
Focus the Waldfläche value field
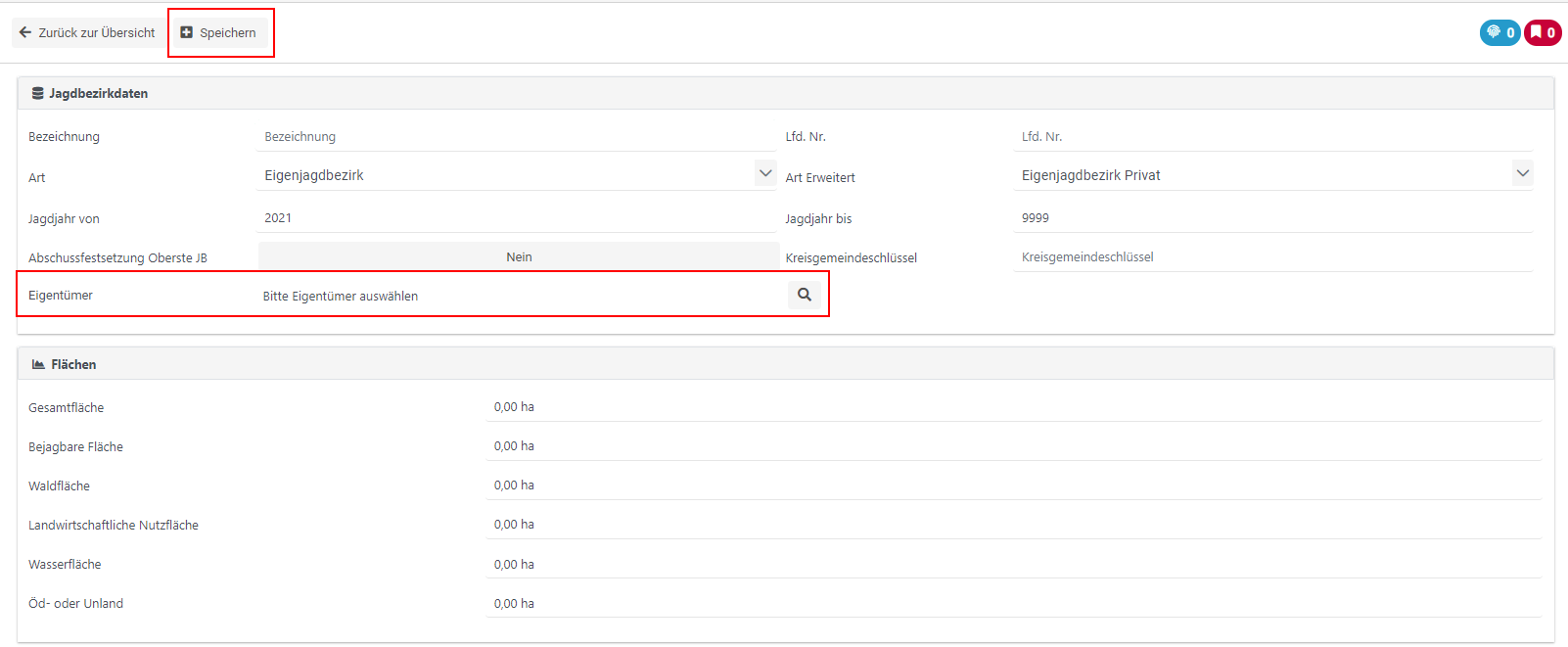[1013, 485]
